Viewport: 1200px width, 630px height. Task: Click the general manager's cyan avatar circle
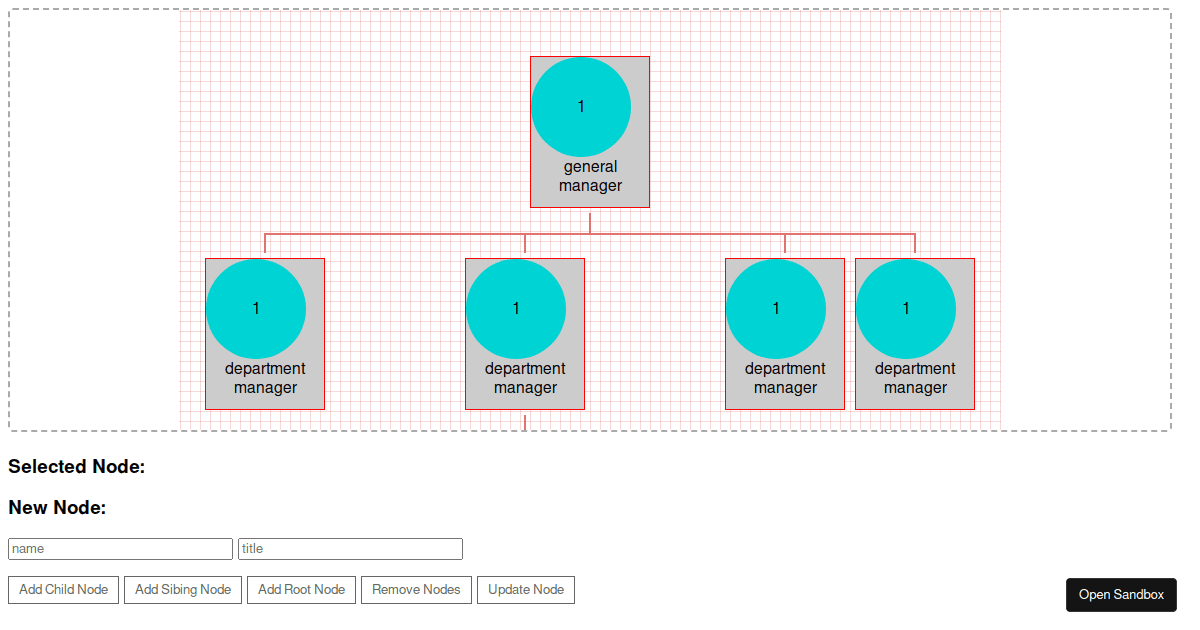tap(581, 107)
